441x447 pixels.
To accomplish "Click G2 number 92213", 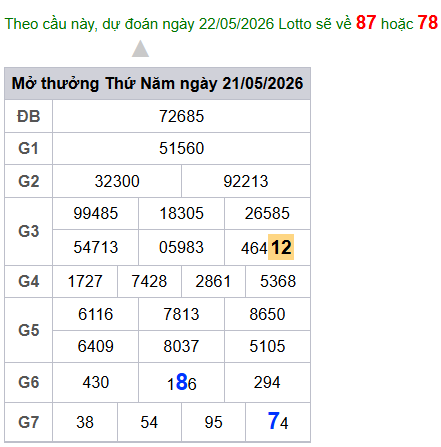I will point(246,181).
